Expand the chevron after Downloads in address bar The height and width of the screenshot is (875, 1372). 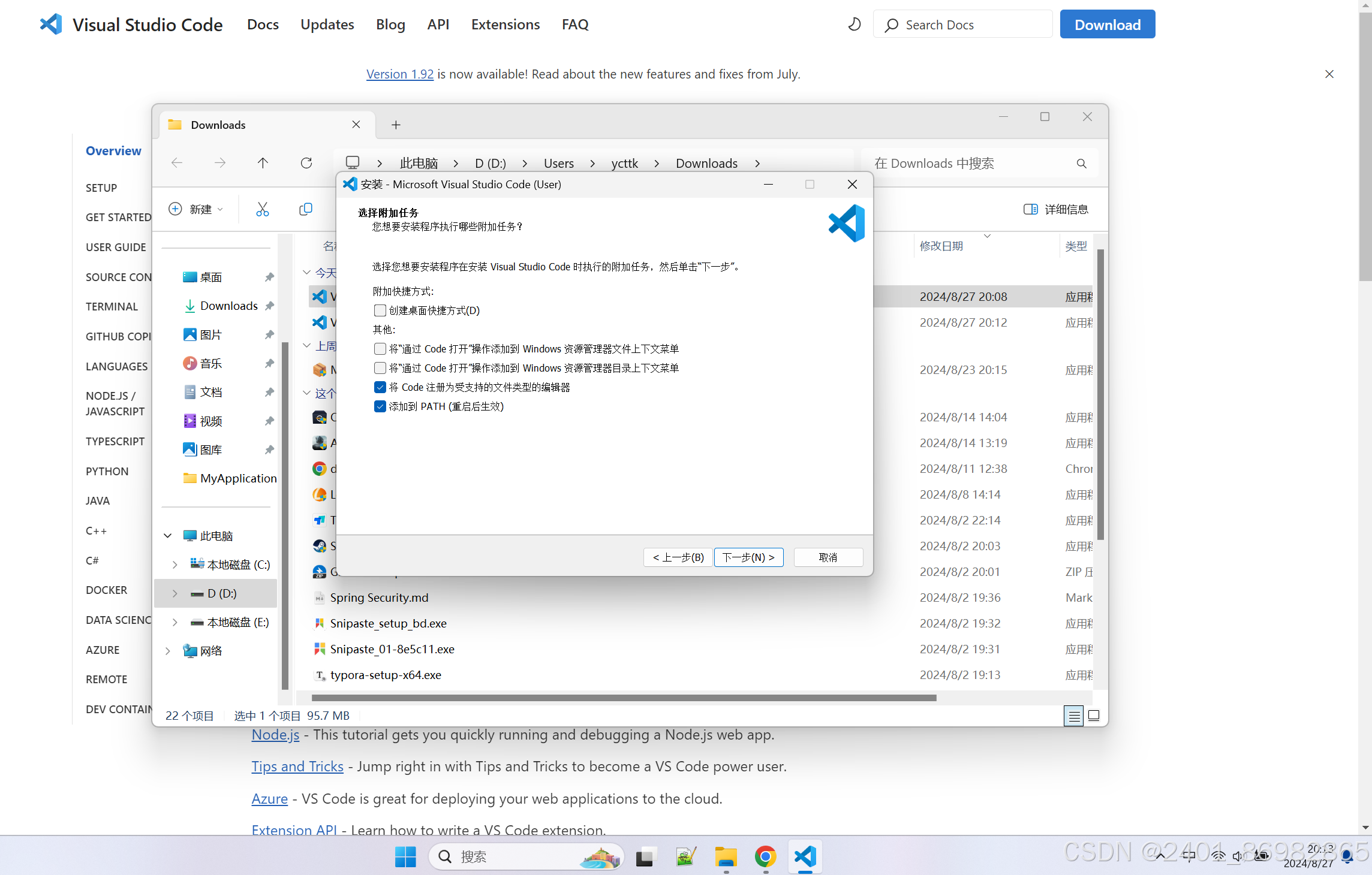(757, 163)
